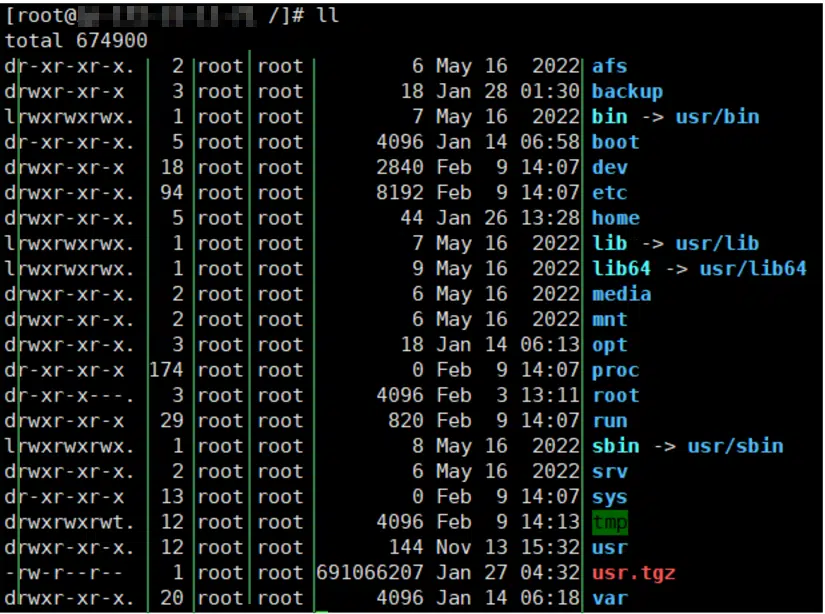Select the dev directory name

[x=609, y=167]
